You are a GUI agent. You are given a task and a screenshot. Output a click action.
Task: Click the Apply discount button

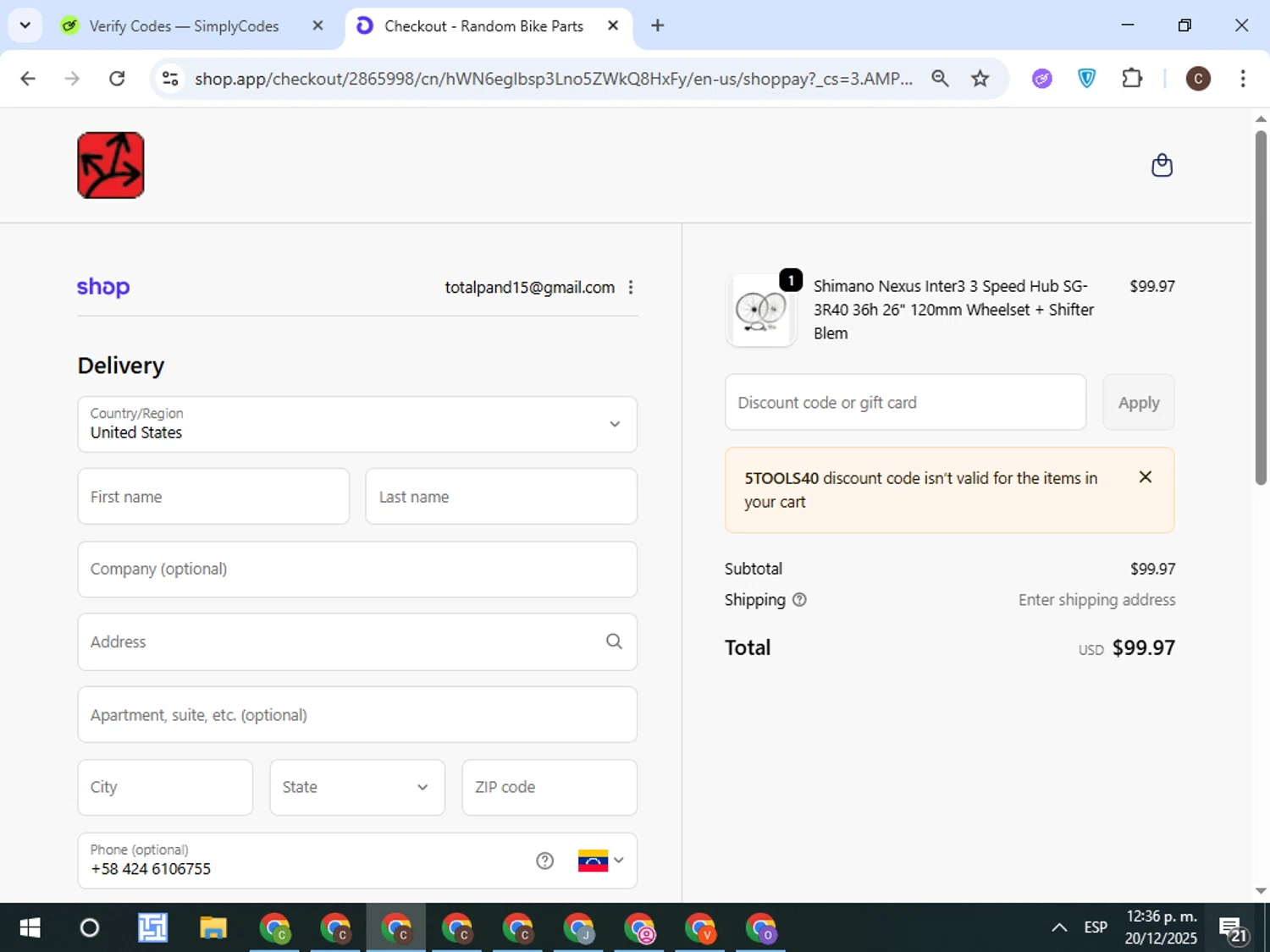coord(1139,403)
